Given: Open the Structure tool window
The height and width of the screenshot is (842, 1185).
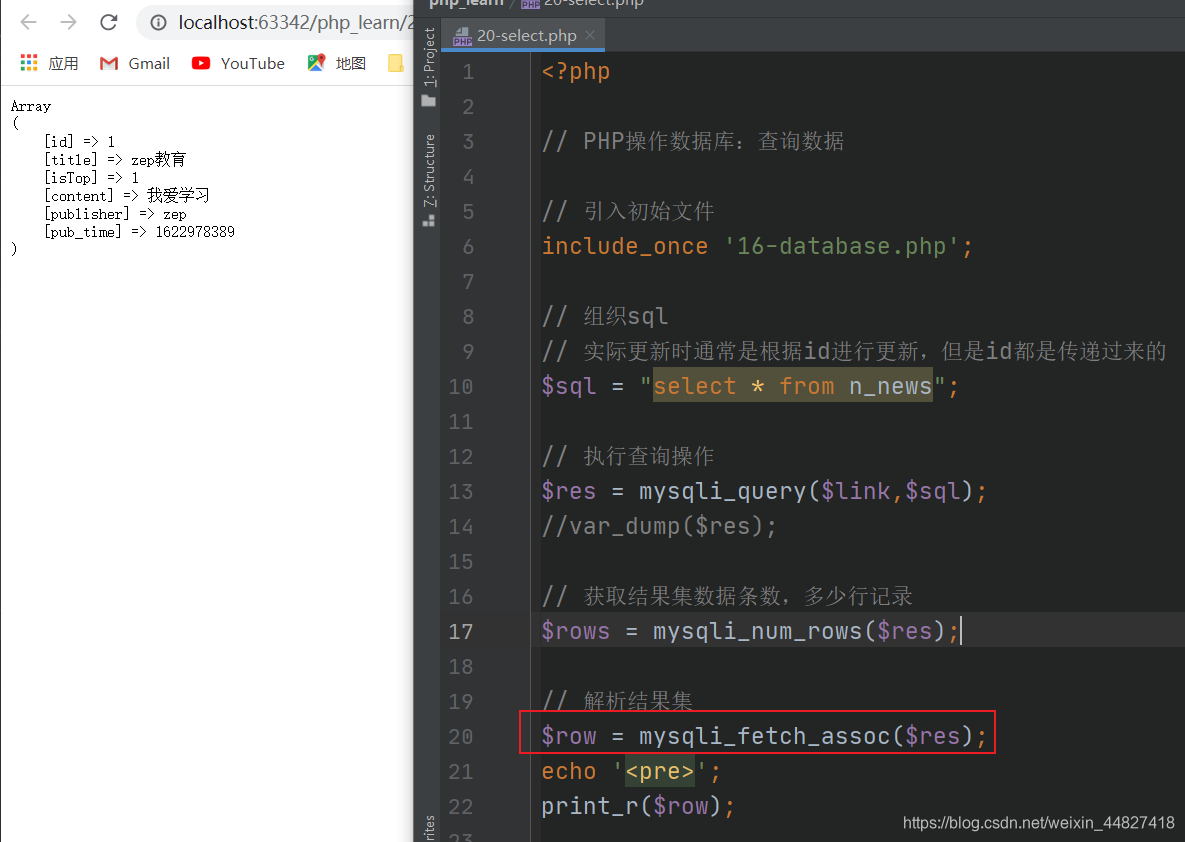Looking at the screenshot, I should [429, 180].
